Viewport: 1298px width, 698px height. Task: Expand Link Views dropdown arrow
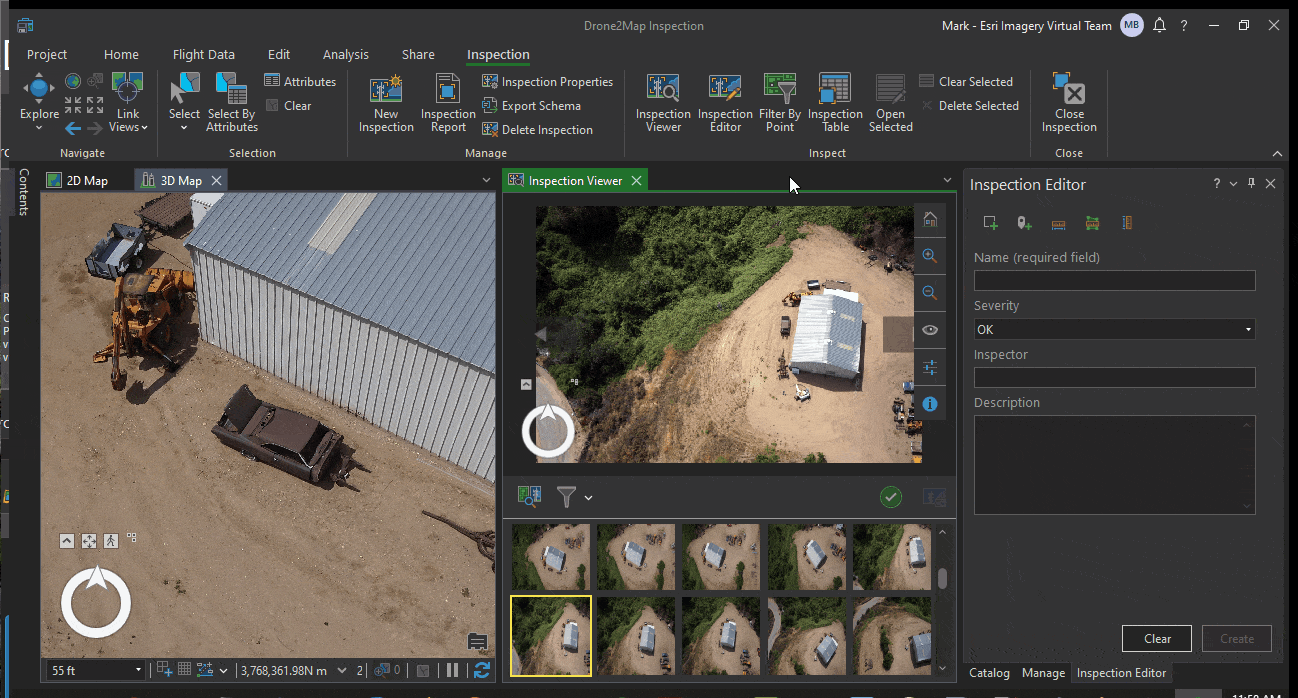(144, 127)
